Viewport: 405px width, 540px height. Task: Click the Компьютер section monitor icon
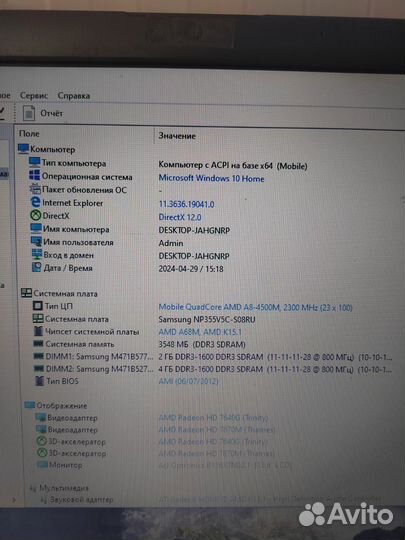point(23,149)
